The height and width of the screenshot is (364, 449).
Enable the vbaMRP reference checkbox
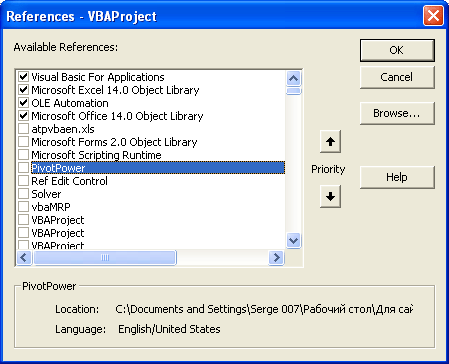point(23,207)
